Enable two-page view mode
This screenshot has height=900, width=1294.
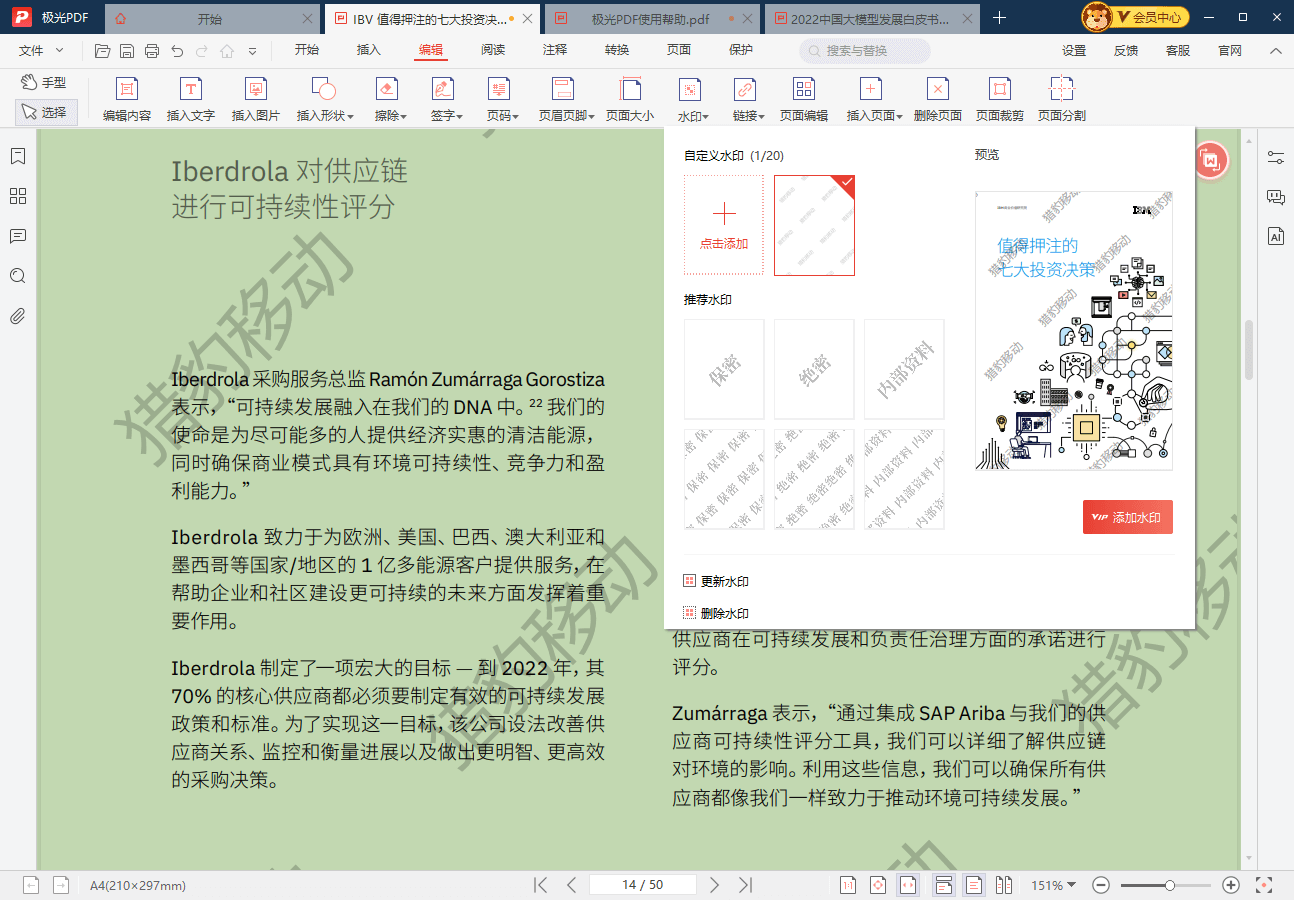point(1005,885)
